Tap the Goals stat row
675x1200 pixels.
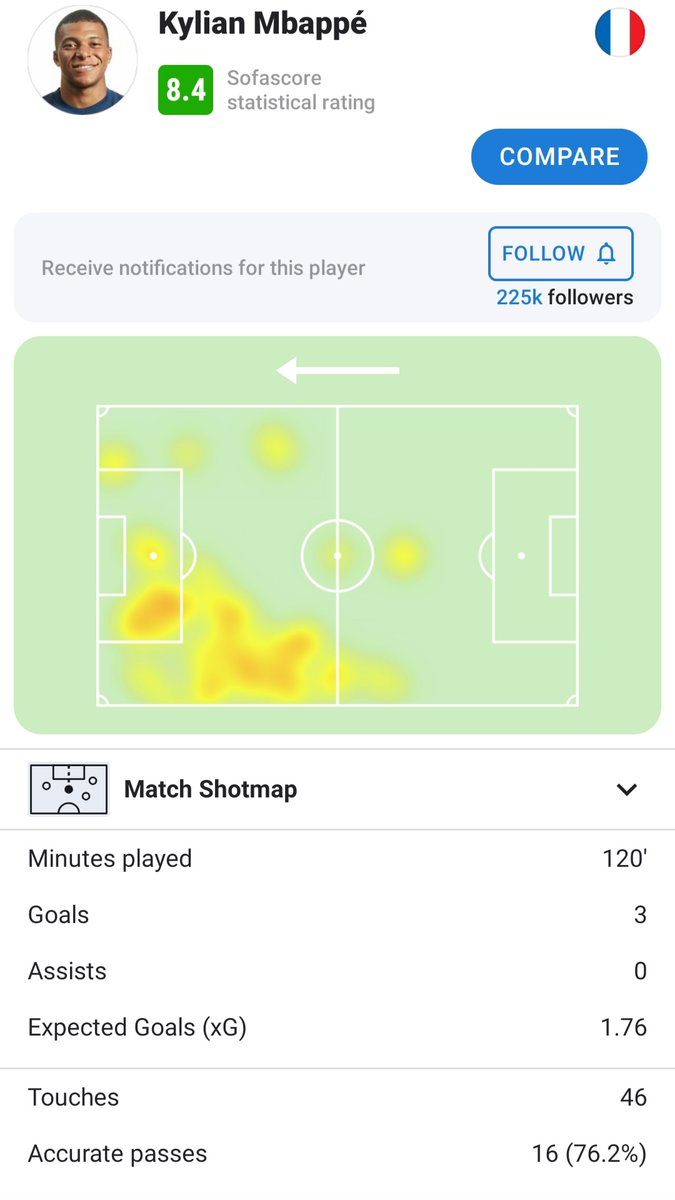[337, 915]
